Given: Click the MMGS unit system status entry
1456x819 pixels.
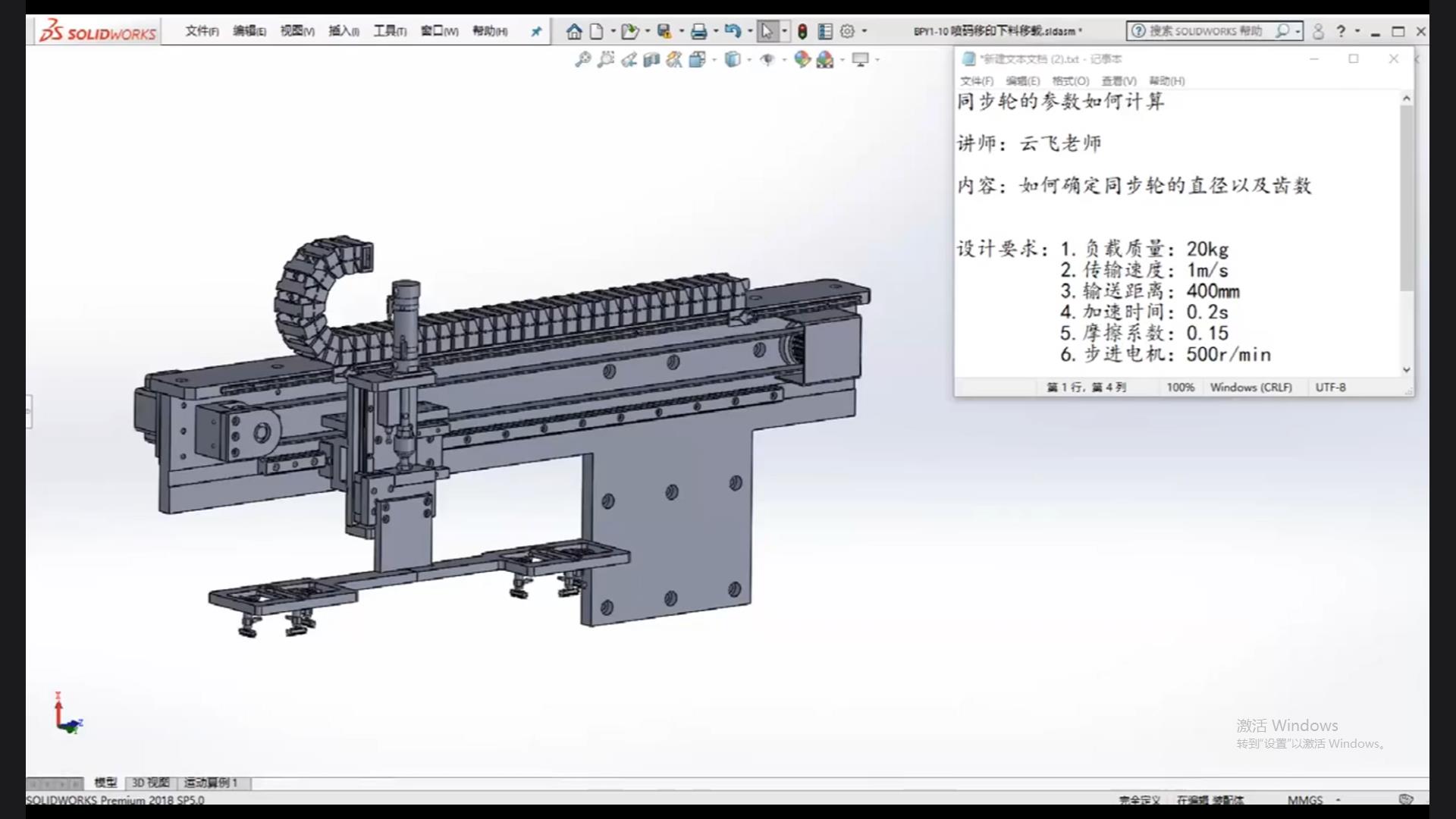Looking at the screenshot, I should pyautogui.click(x=1305, y=800).
